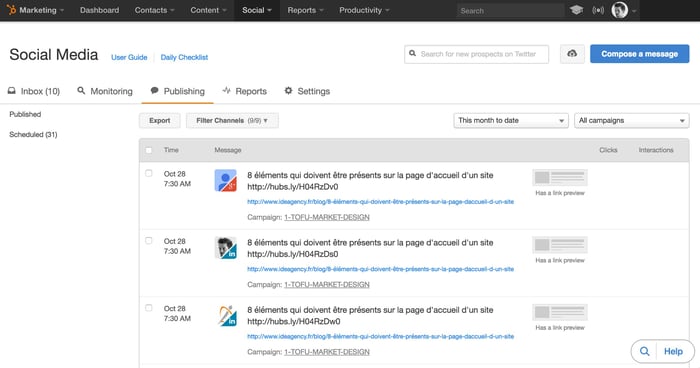700x368 pixels.
Task: Open the Settings tab
Action: (307, 91)
